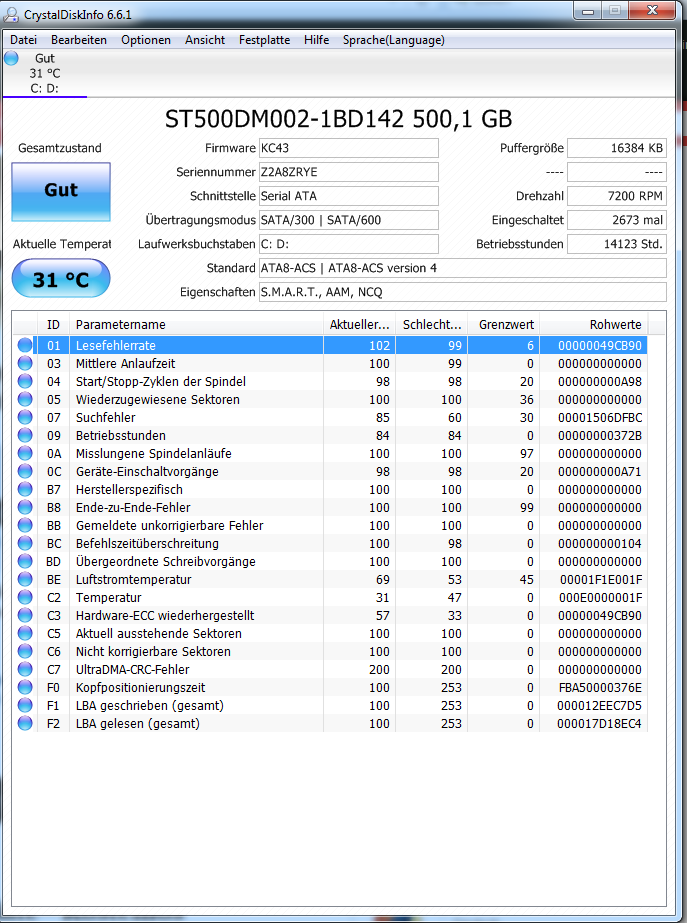Select the Luftstromtemperatur parameter name
The width and height of the screenshot is (687, 923).
tap(134, 579)
